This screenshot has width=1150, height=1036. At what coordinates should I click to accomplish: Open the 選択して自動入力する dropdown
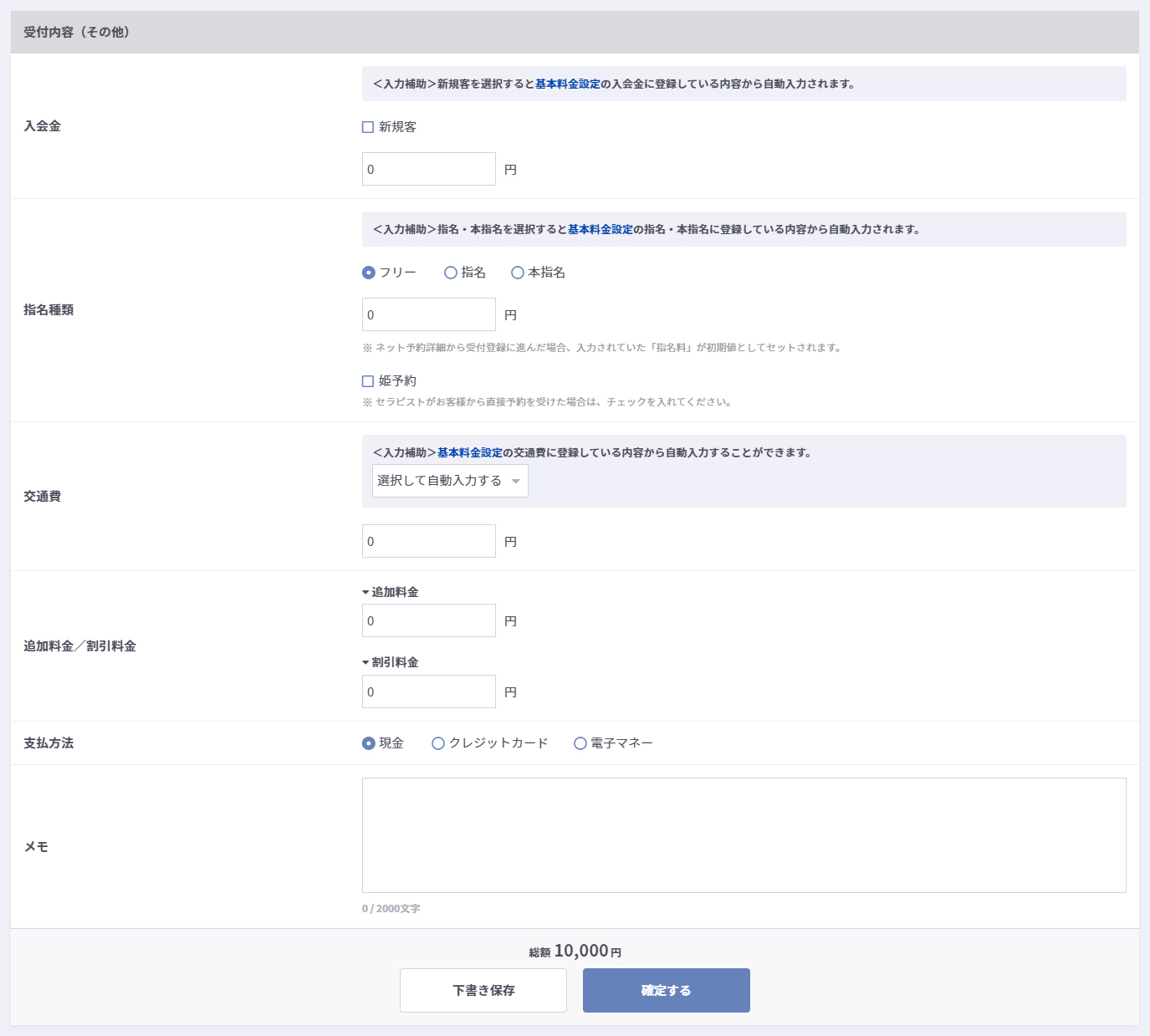point(450,481)
